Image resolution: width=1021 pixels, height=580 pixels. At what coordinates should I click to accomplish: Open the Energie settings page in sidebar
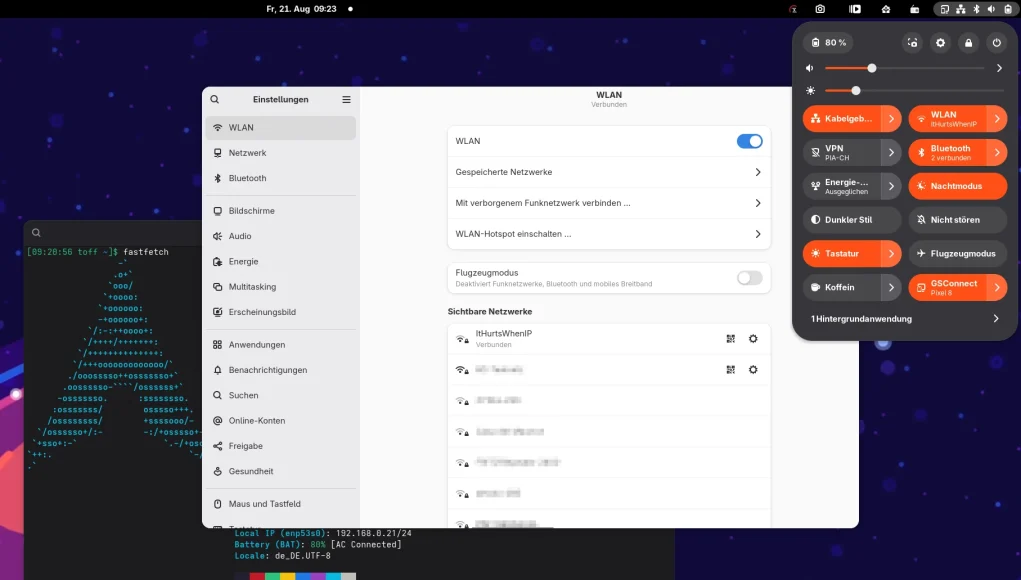(281, 262)
